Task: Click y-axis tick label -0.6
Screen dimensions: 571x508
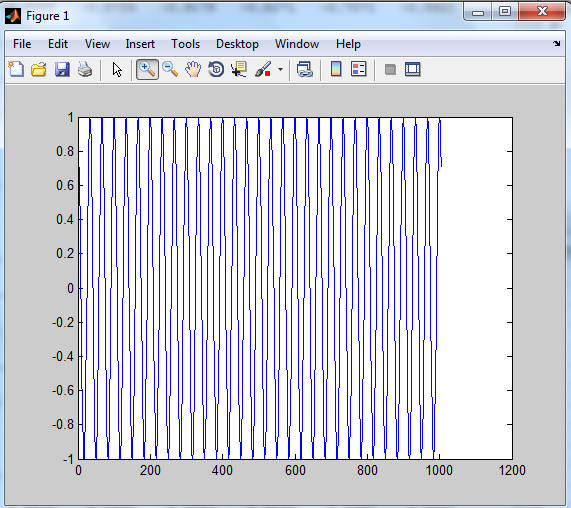Action: click(63, 390)
